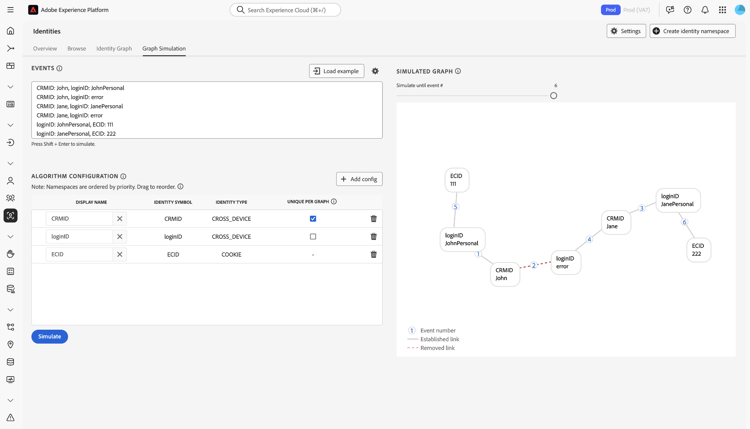This screenshot has width=750, height=429.
Task: Enable loginID unique per graph checkbox
Action: pos(313,237)
